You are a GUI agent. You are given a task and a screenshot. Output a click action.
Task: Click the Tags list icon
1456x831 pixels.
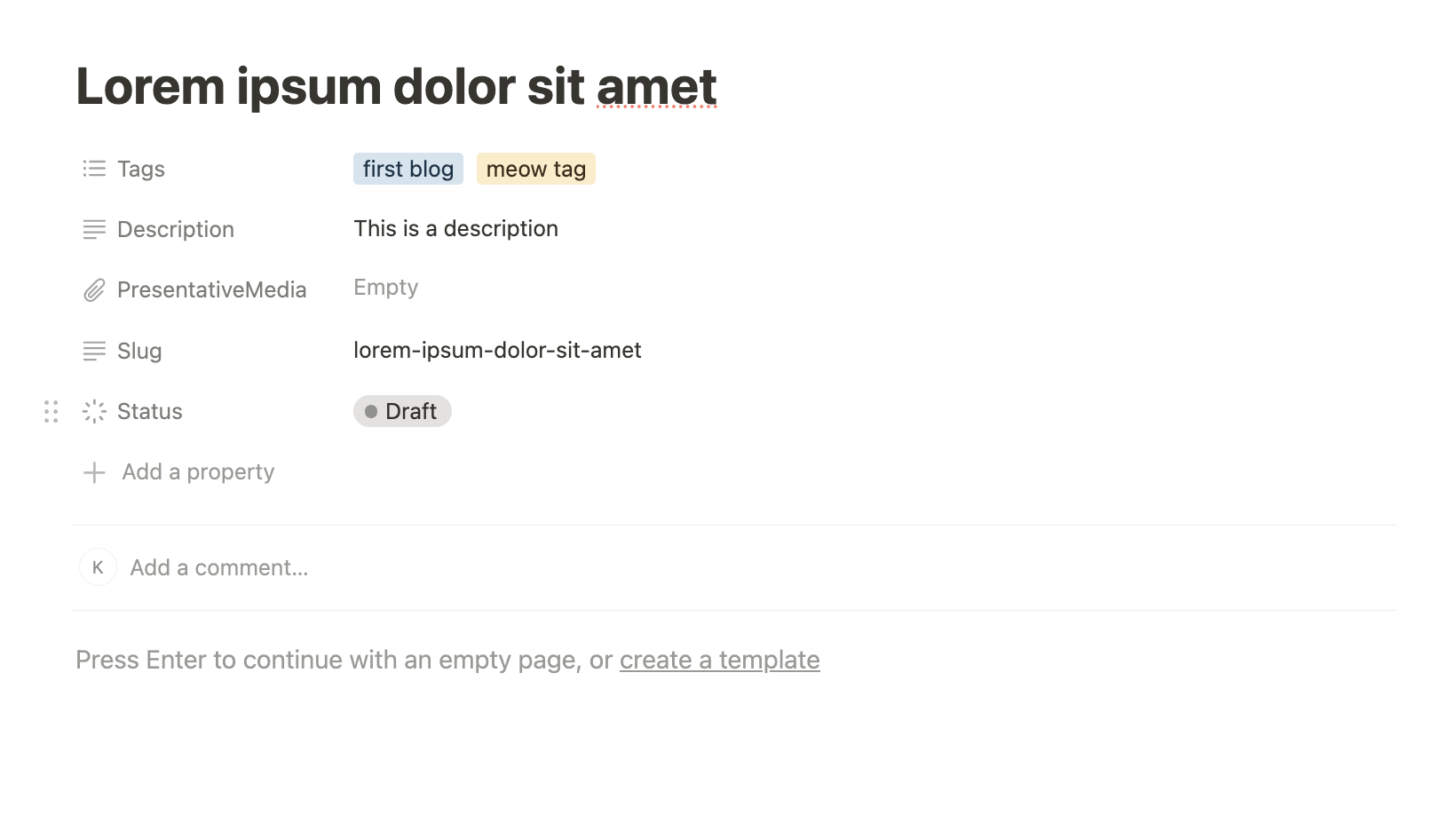(x=94, y=169)
